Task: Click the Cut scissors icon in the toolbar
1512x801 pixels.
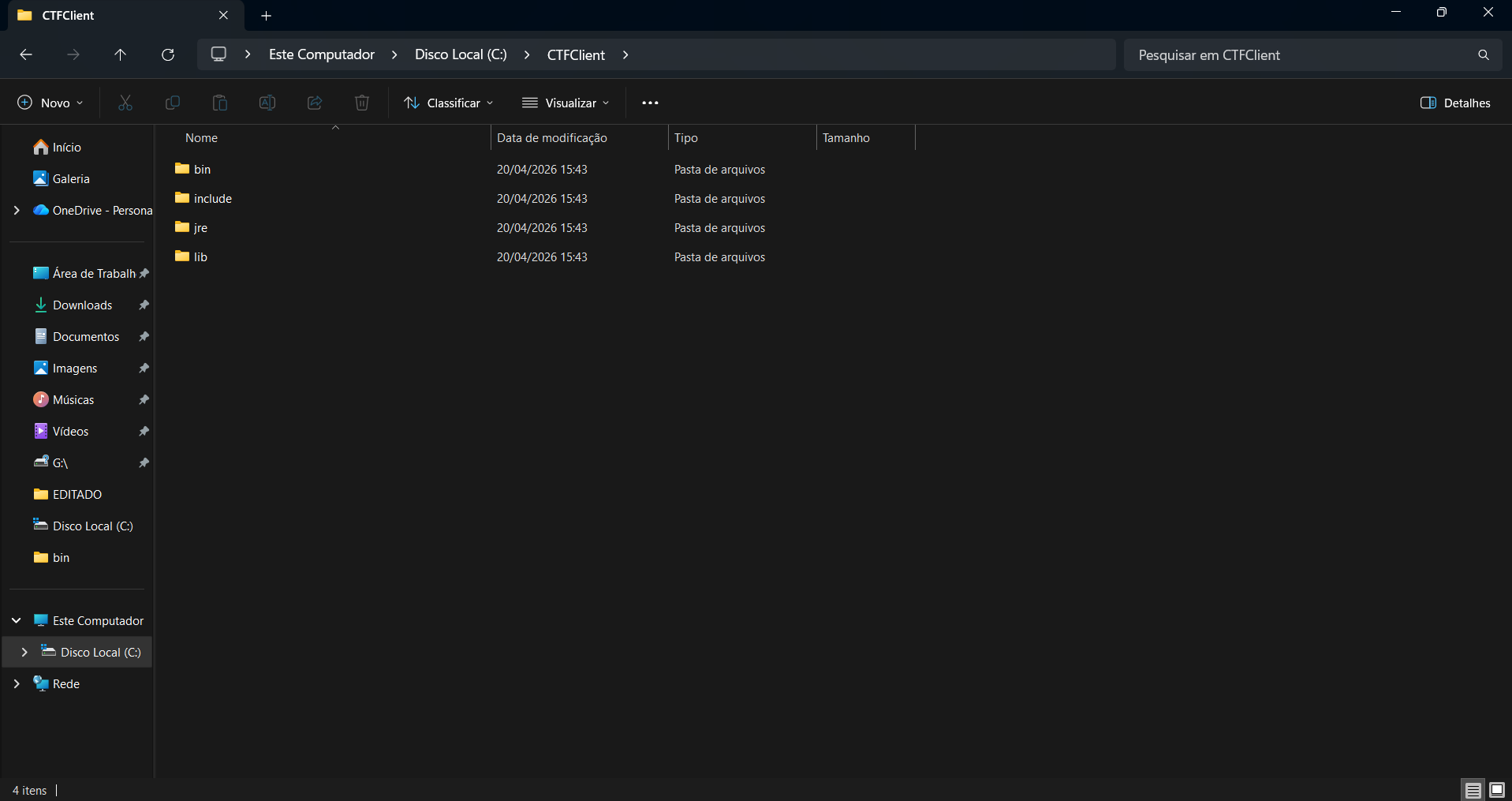Action: (125, 103)
